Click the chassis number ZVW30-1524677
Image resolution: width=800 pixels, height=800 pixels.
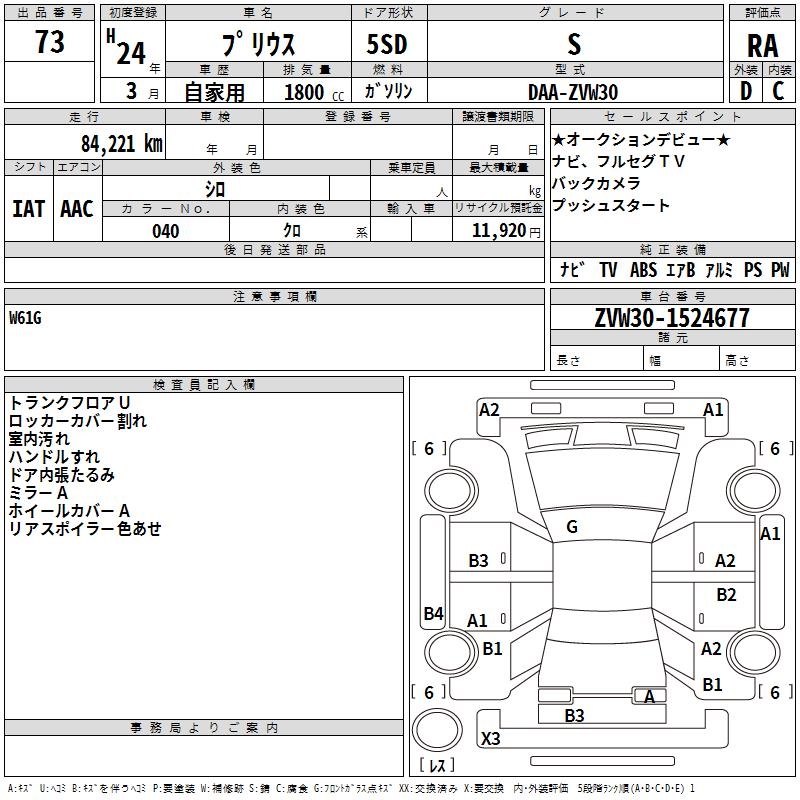[672, 319]
